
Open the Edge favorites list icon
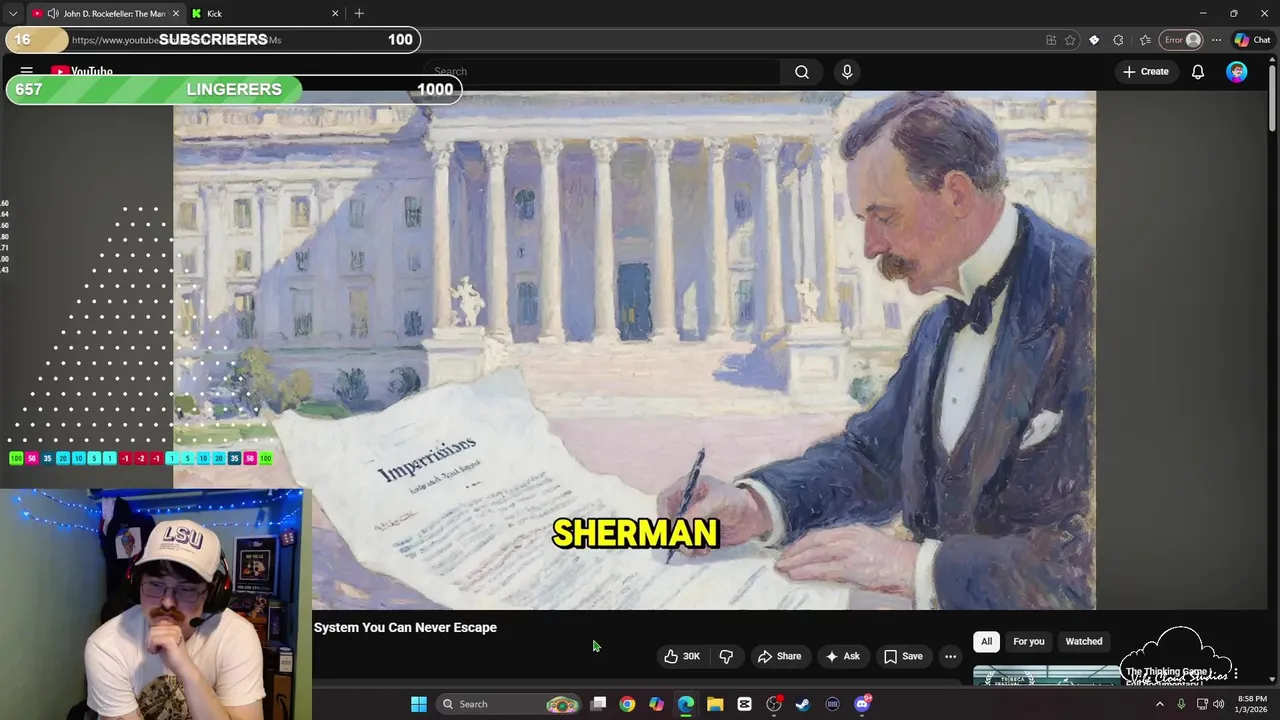click(x=1145, y=40)
